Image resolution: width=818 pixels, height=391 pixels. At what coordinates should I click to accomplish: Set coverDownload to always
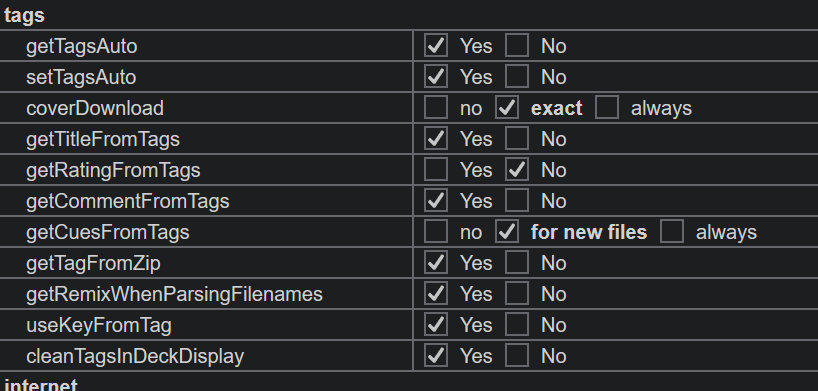[607, 108]
